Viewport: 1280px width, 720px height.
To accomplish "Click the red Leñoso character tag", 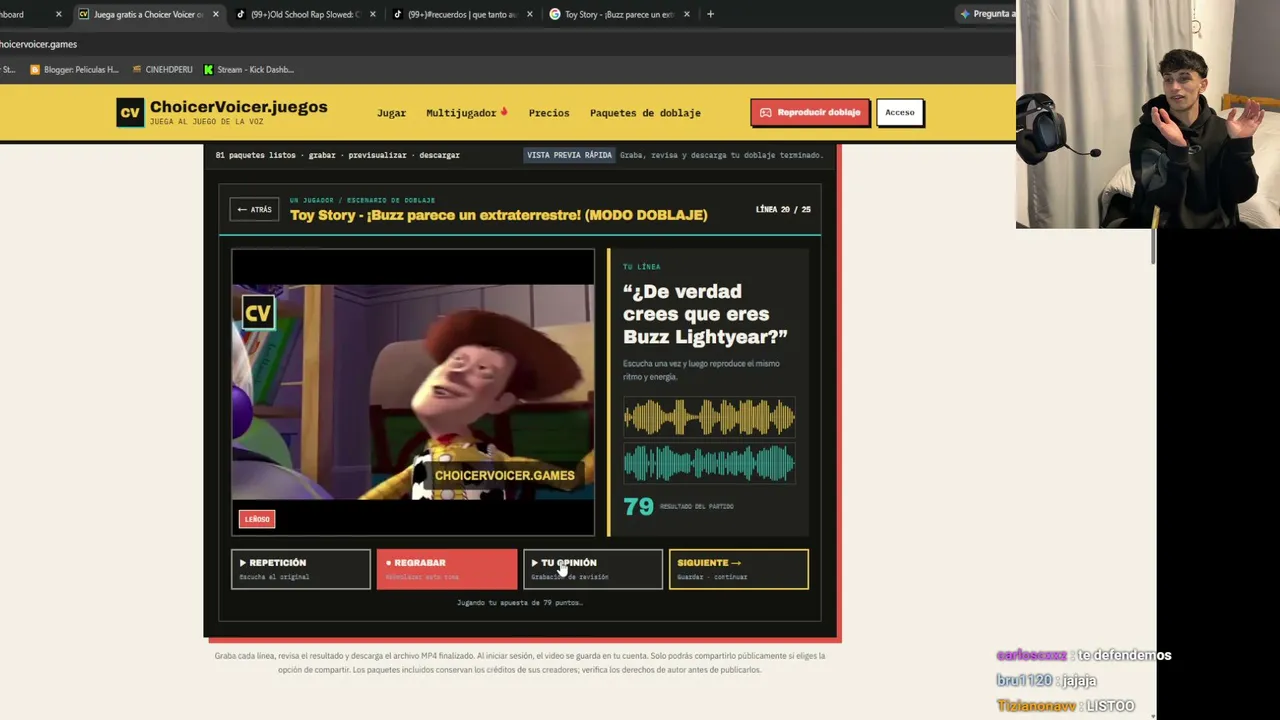I will [257, 519].
